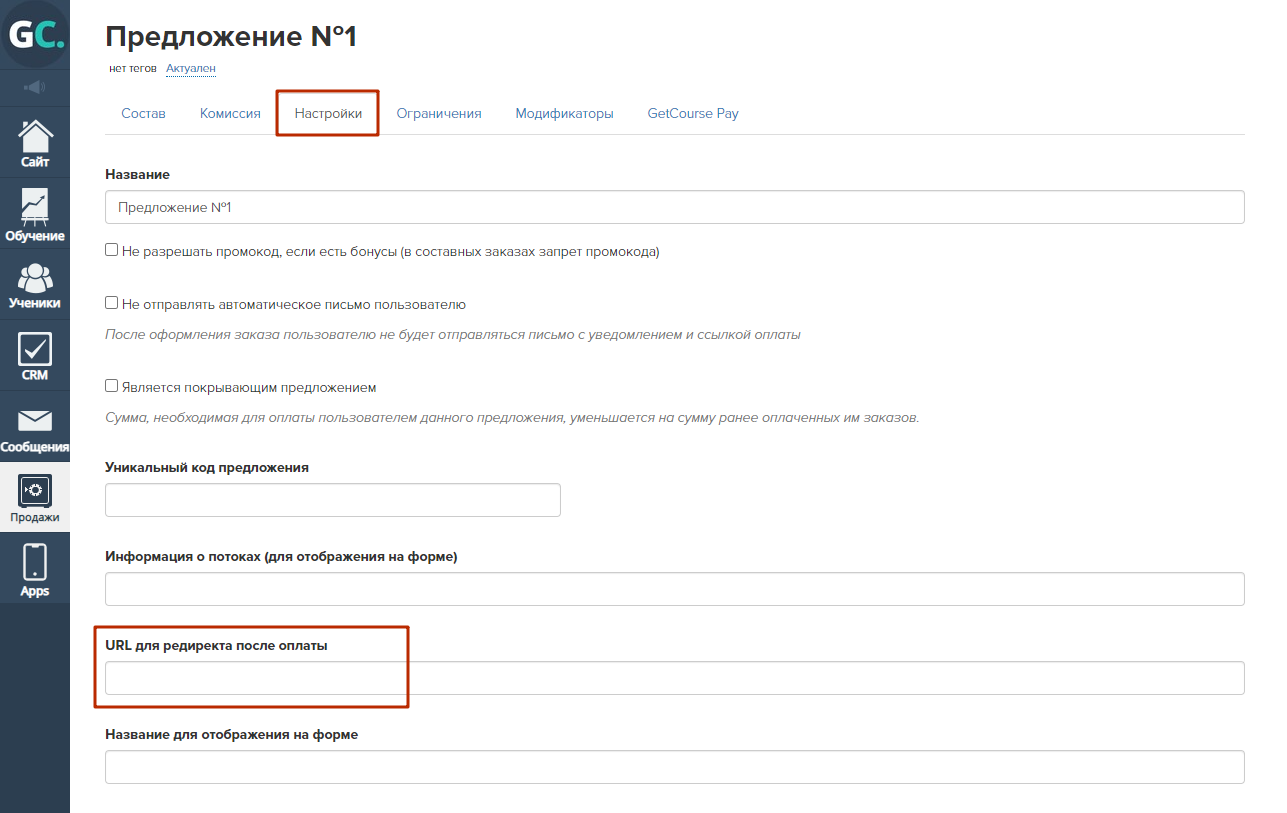The image size is (1287, 813).
Task: Open the Сообщения messages section
Action: [x=35, y=428]
